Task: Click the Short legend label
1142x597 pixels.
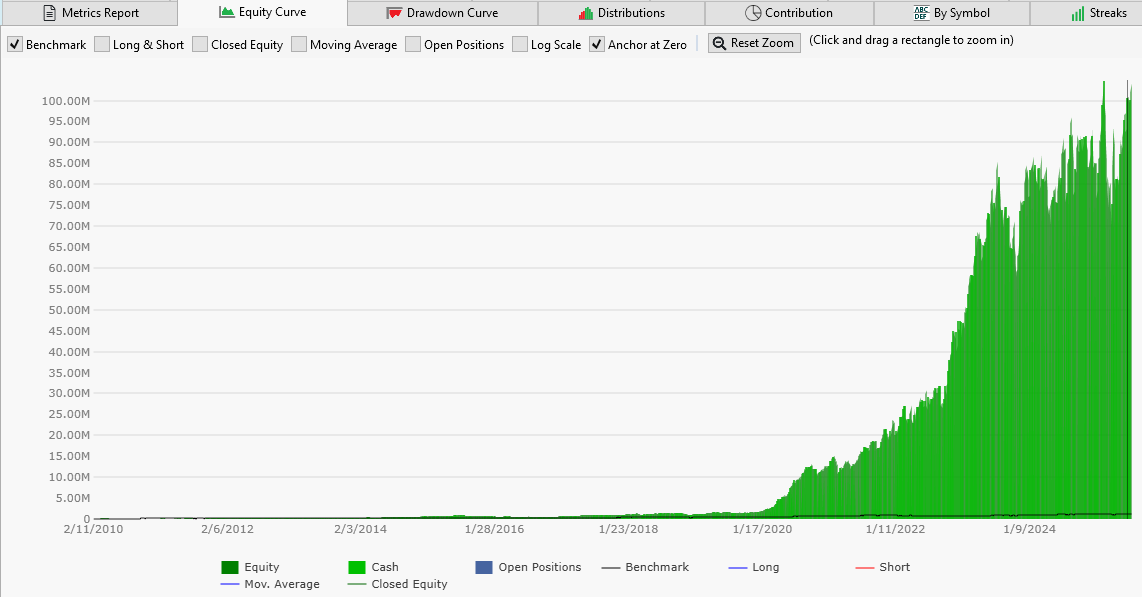Action: (x=894, y=567)
